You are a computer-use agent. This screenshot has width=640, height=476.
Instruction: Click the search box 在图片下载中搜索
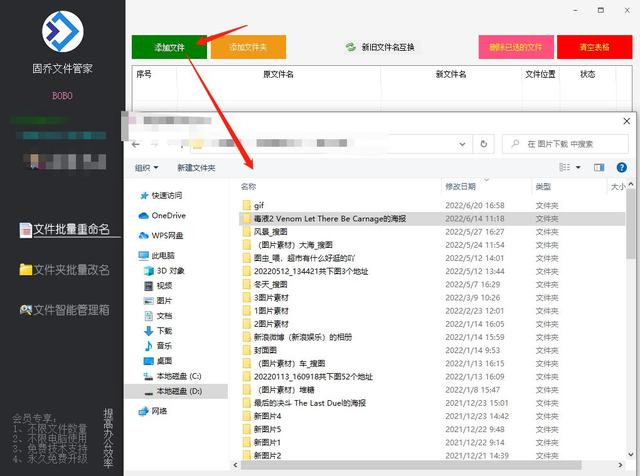coord(571,144)
